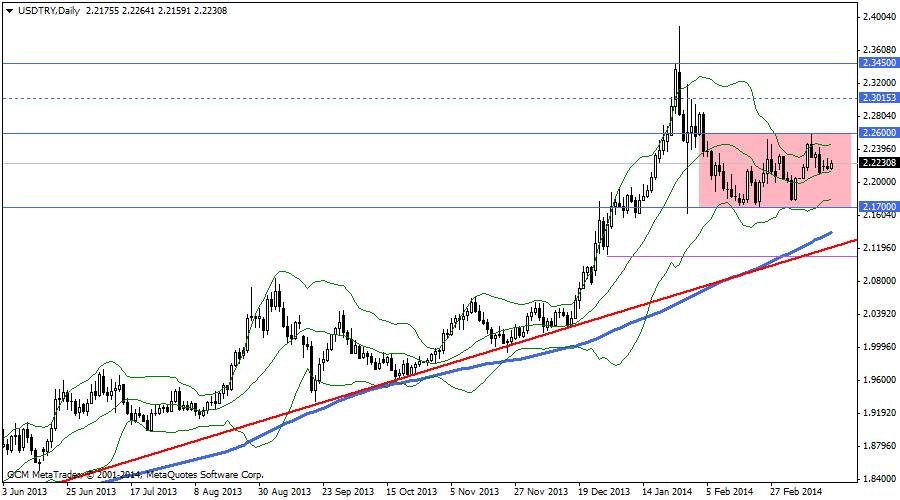Click the OHLC values 2.21755 2.22641 2.21591 2.22308
This screenshot has height=500, width=900.
coord(157,10)
